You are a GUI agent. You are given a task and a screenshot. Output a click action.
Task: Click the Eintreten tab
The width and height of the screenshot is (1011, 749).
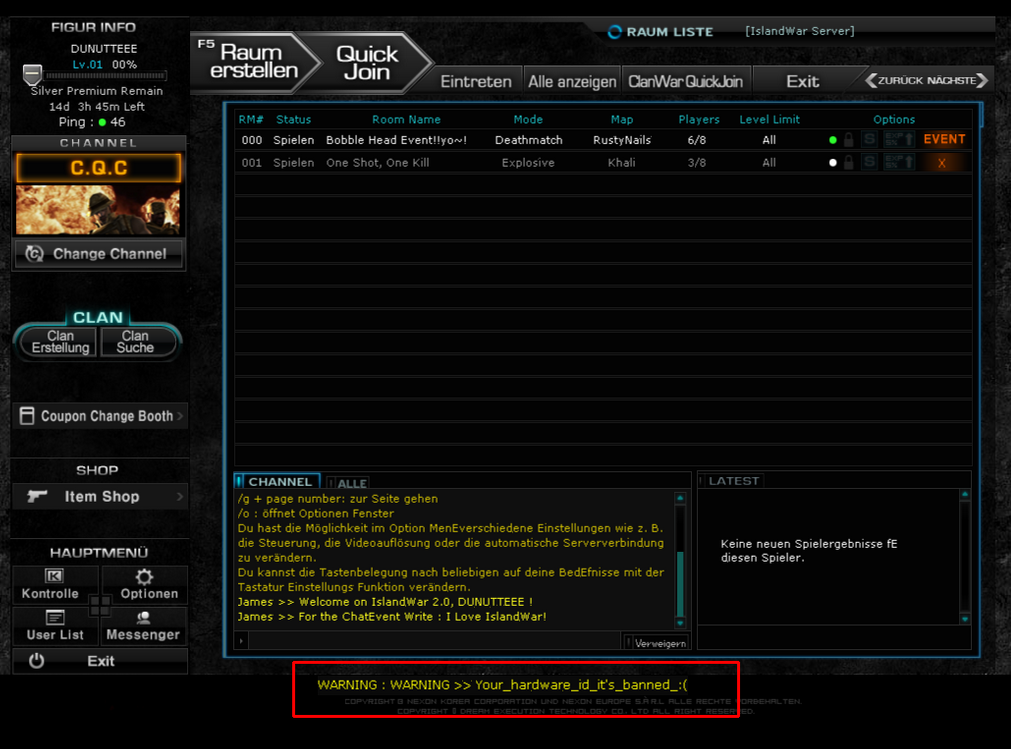[x=476, y=81]
